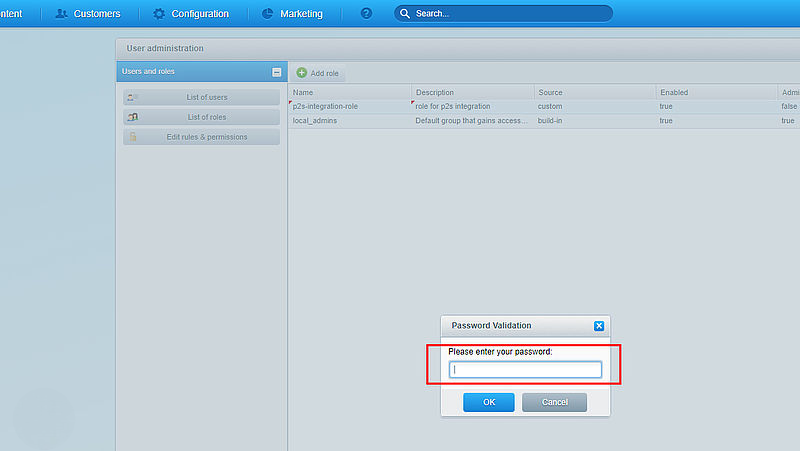The image size is (800, 451).
Task: Click the icon on List of users
Action: [133, 97]
